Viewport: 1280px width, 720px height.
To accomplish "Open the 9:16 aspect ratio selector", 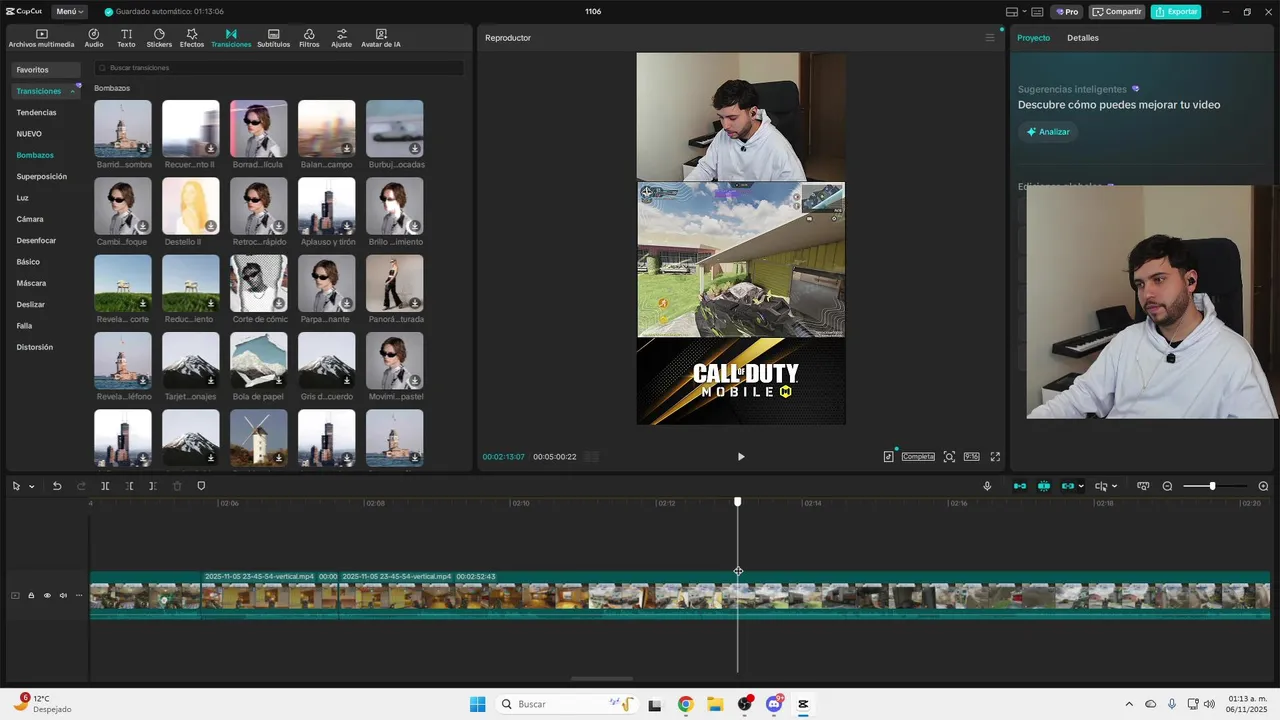I will (x=972, y=457).
